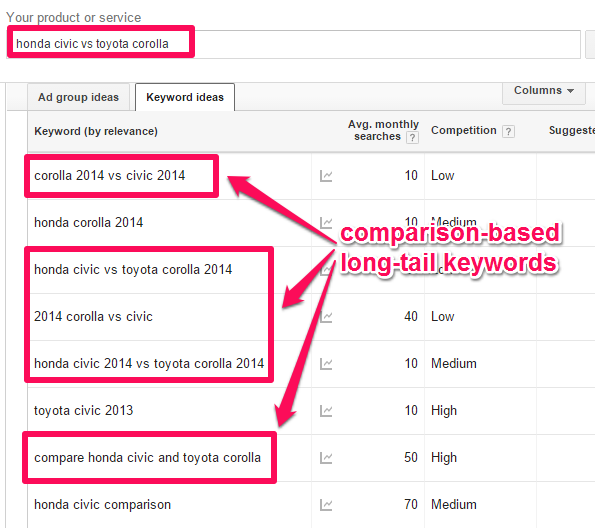
Task: Open trend chart for corolla 2014 vs civic 2014
Action: 326,176
